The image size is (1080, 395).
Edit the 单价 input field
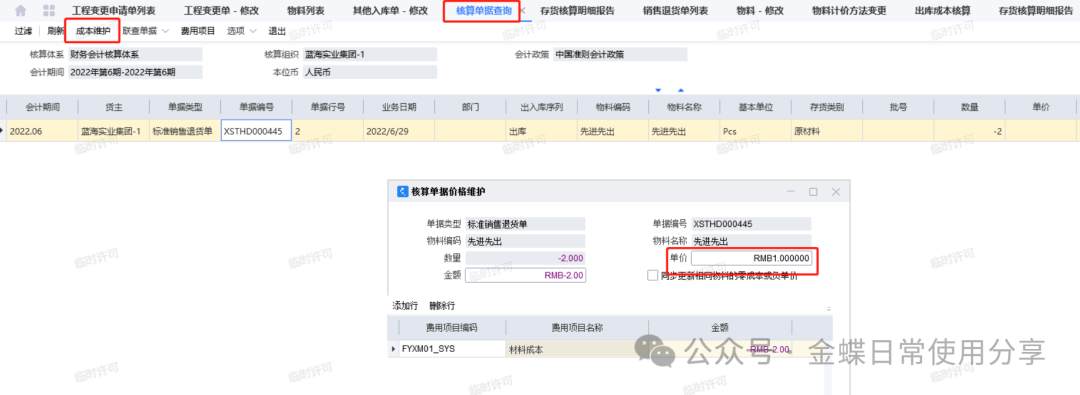tap(751, 258)
